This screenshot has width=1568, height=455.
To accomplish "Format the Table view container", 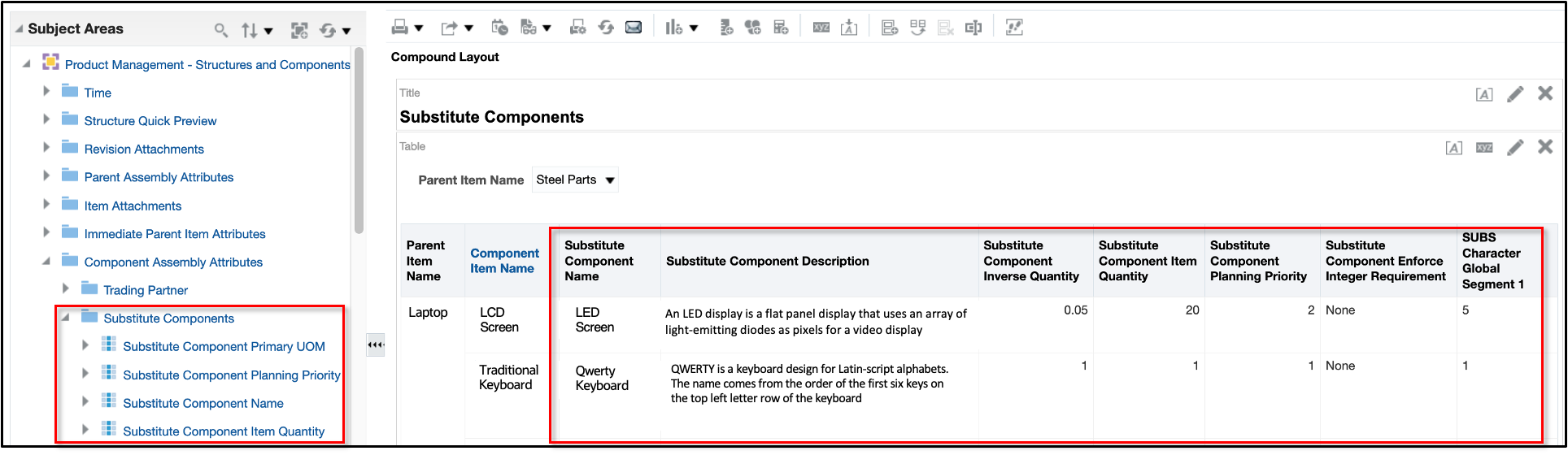I will point(1454,148).
